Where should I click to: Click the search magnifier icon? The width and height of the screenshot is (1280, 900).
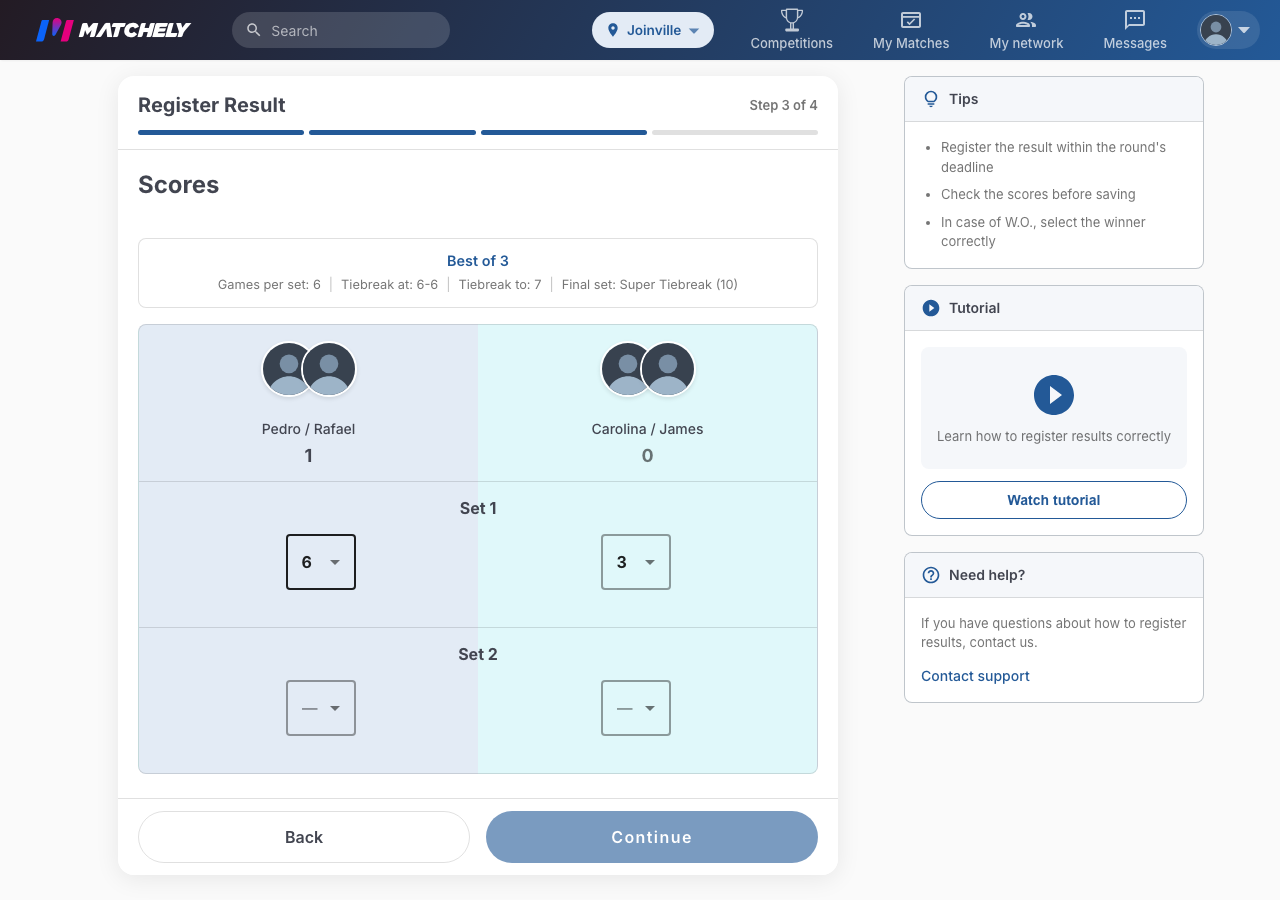click(x=254, y=30)
